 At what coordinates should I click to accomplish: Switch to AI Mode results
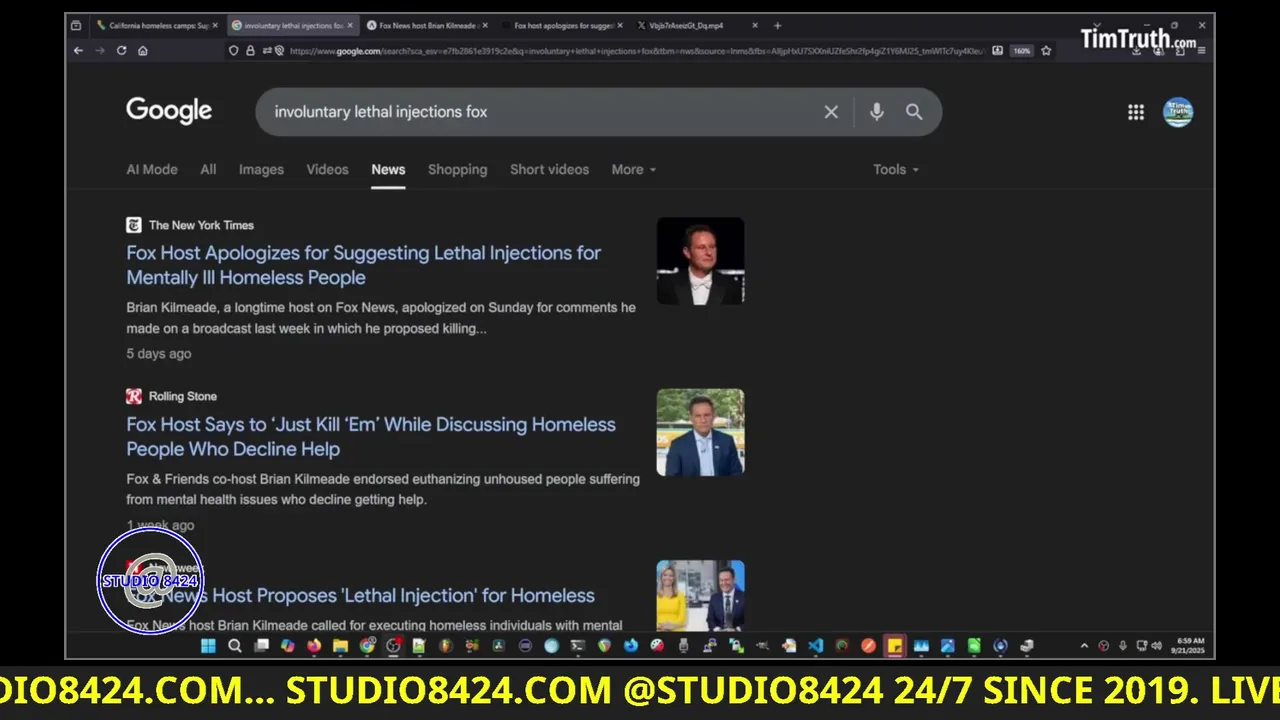(x=152, y=169)
